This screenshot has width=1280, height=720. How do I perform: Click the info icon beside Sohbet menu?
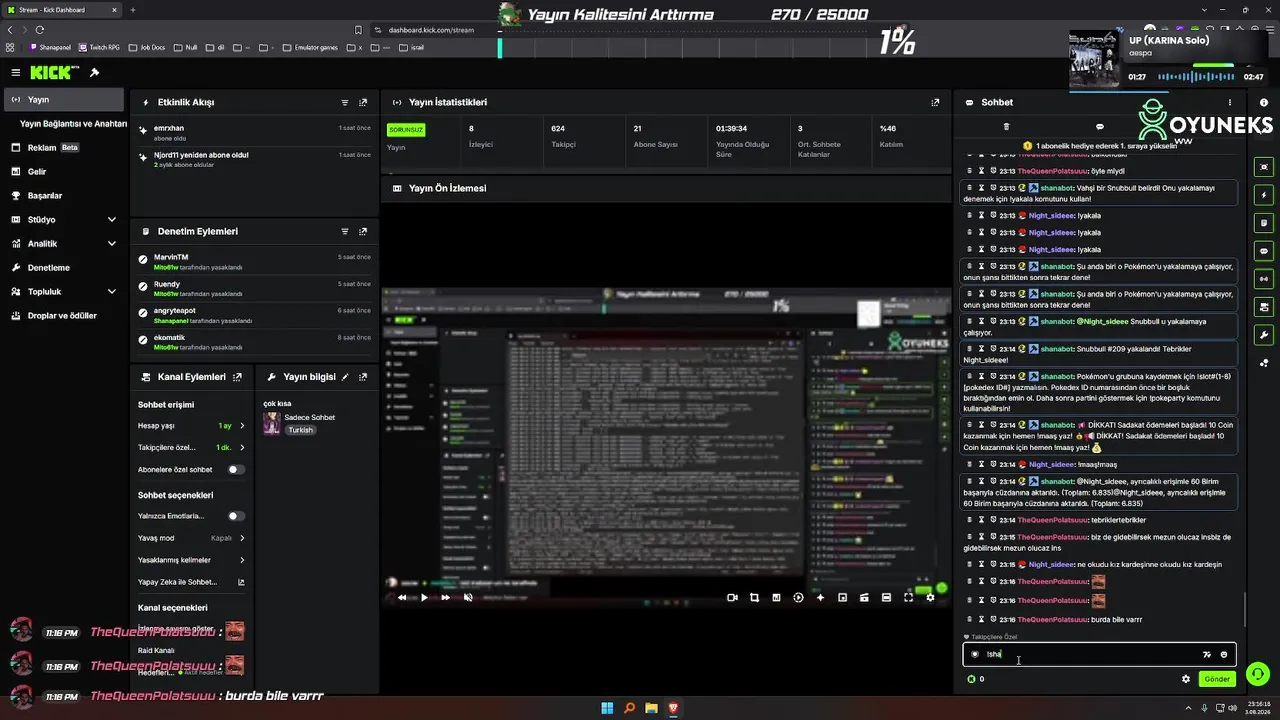[1264, 103]
